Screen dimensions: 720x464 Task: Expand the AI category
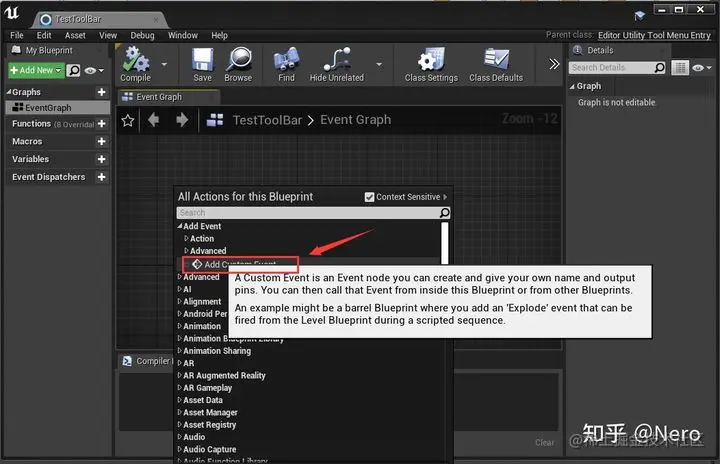coord(180,289)
